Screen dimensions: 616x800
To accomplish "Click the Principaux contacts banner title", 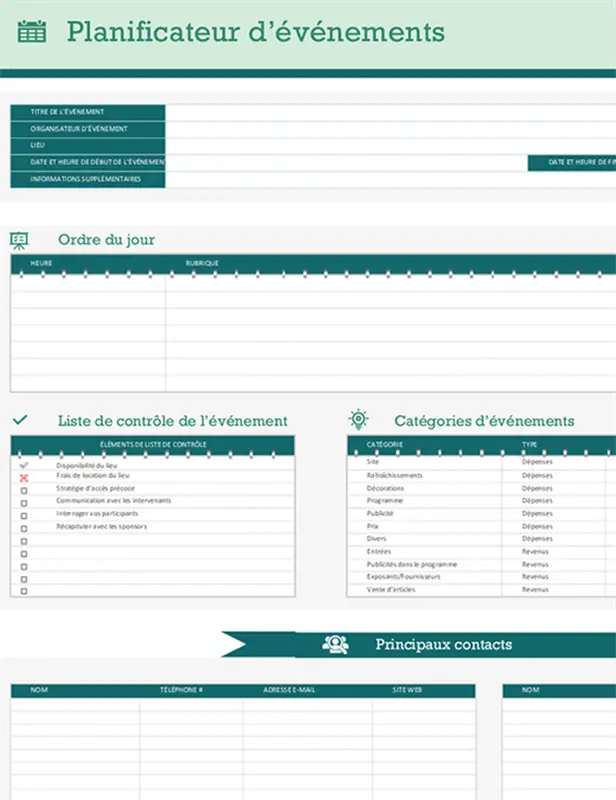I will click(x=443, y=644).
